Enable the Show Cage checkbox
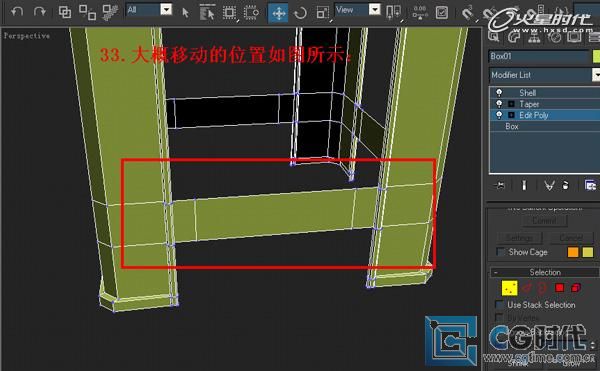600x371 pixels. [x=500, y=252]
